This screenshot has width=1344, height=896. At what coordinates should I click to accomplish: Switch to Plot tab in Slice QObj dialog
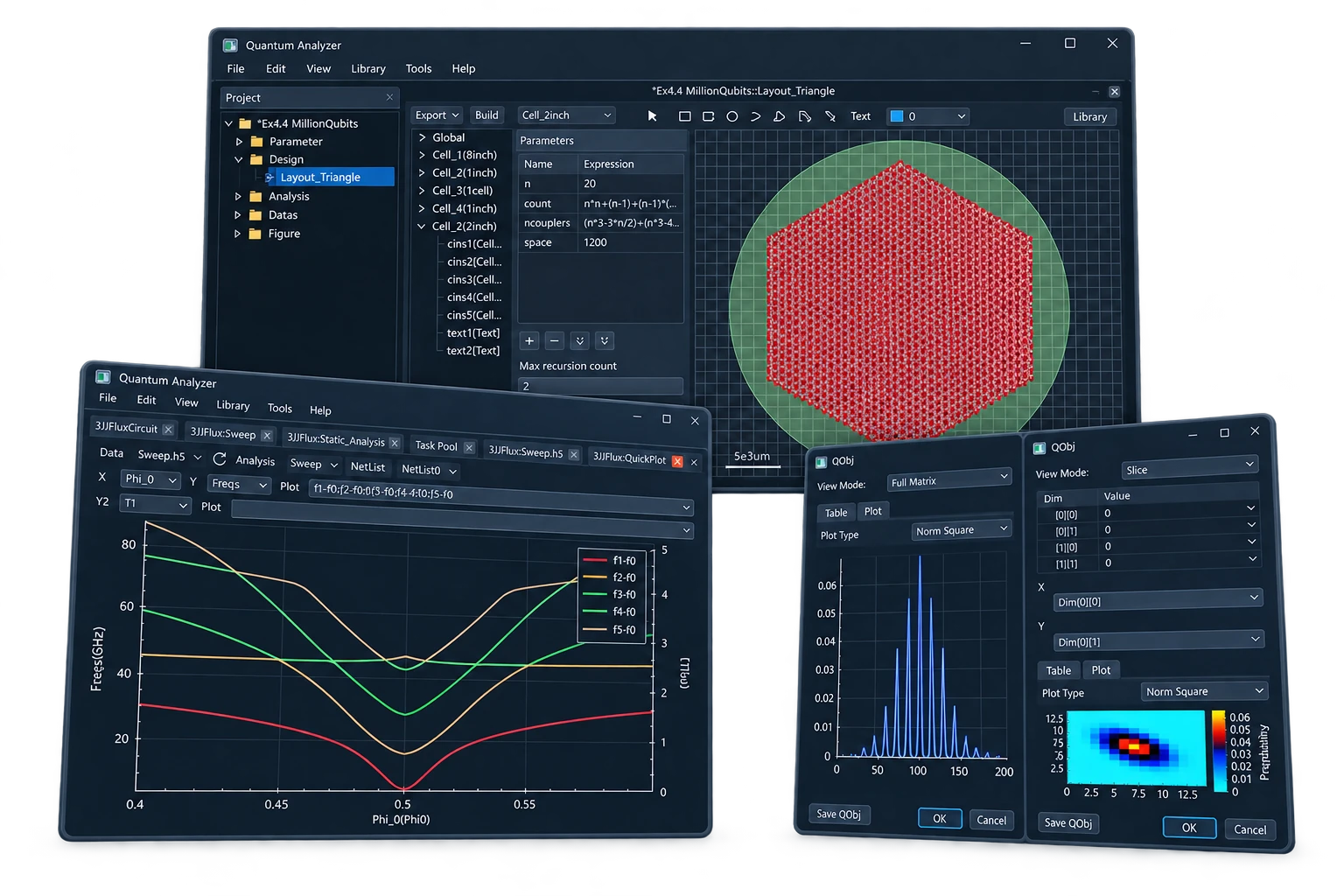tap(1101, 670)
